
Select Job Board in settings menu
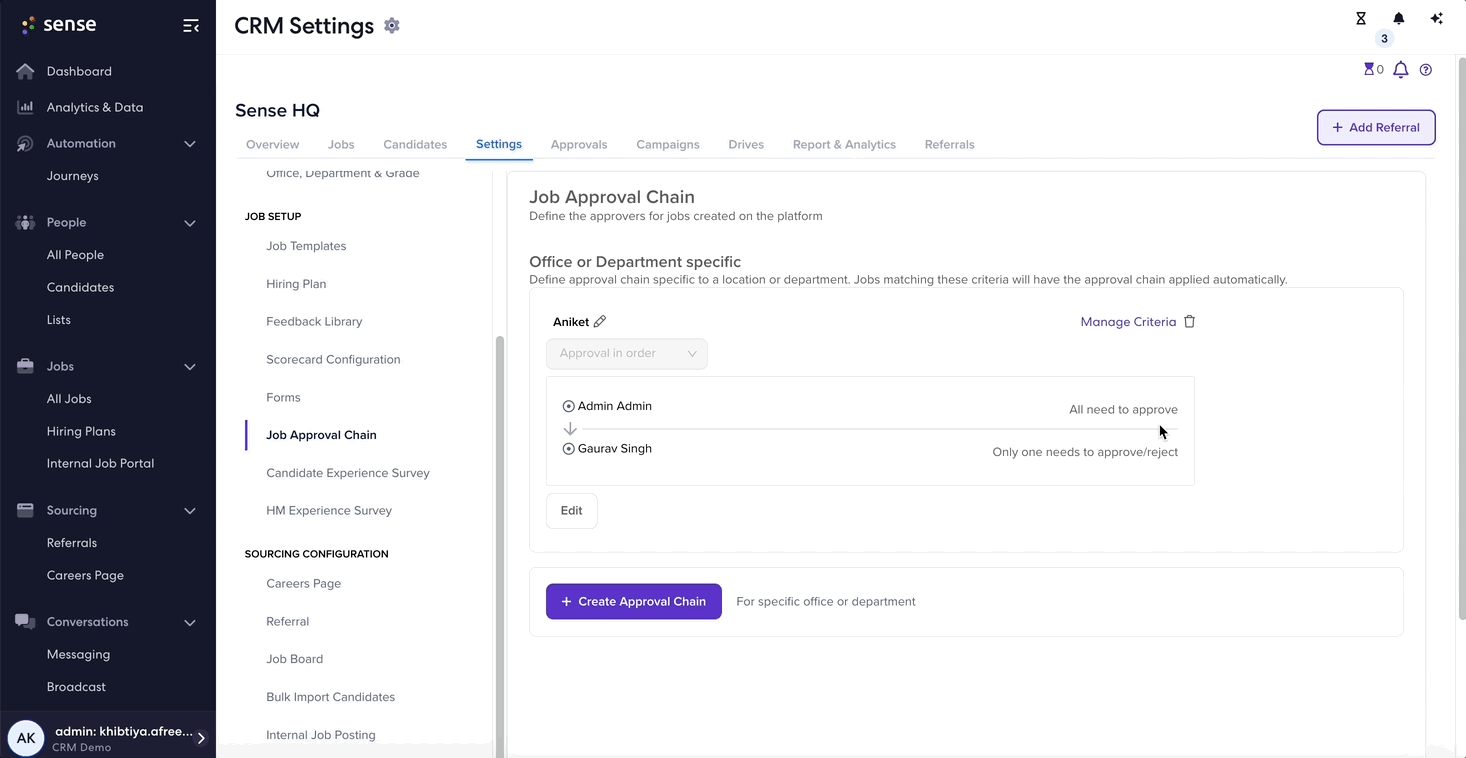click(x=294, y=659)
